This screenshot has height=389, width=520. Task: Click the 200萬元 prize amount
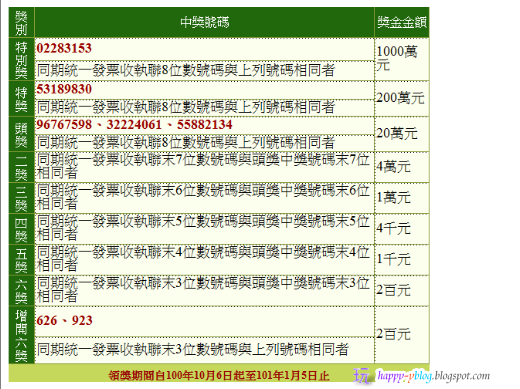pyautogui.click(x=400, y=98)
